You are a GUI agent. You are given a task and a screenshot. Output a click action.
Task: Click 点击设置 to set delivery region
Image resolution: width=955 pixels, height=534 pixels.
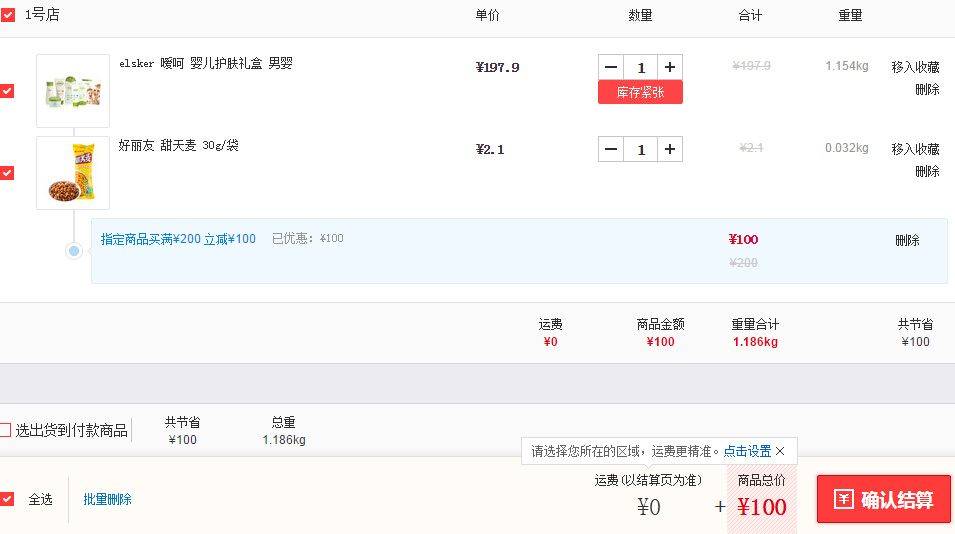click(747, 451)
